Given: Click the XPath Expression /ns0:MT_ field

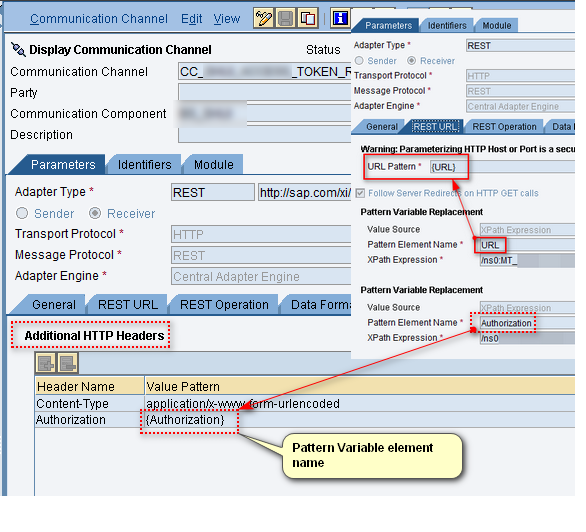Looking at the screenshot, I should coord(527,260).
